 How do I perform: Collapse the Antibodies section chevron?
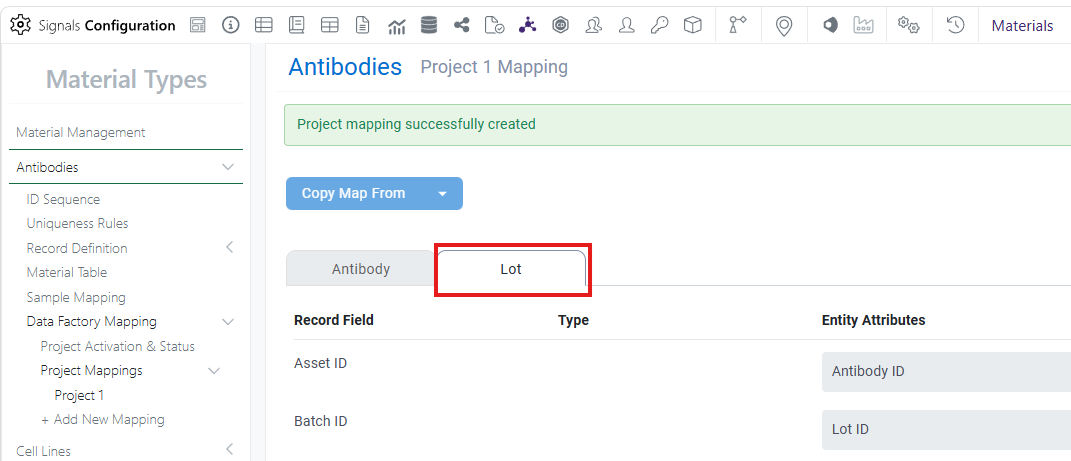[228, 167]
